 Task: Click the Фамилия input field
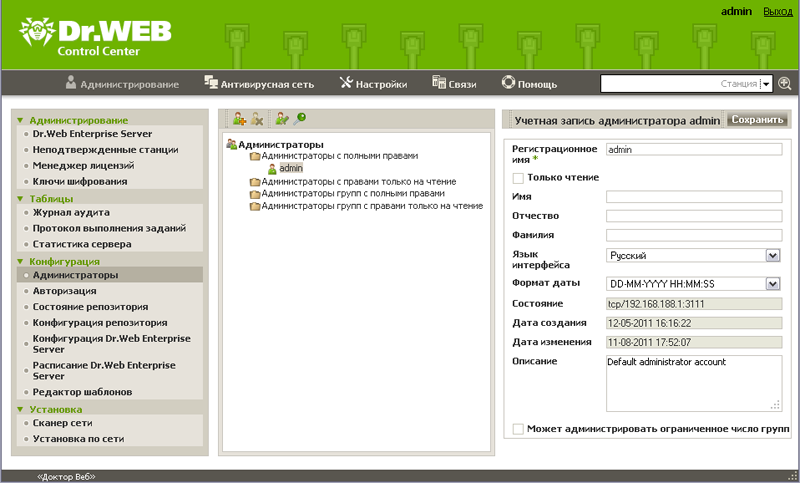point(694,235)
